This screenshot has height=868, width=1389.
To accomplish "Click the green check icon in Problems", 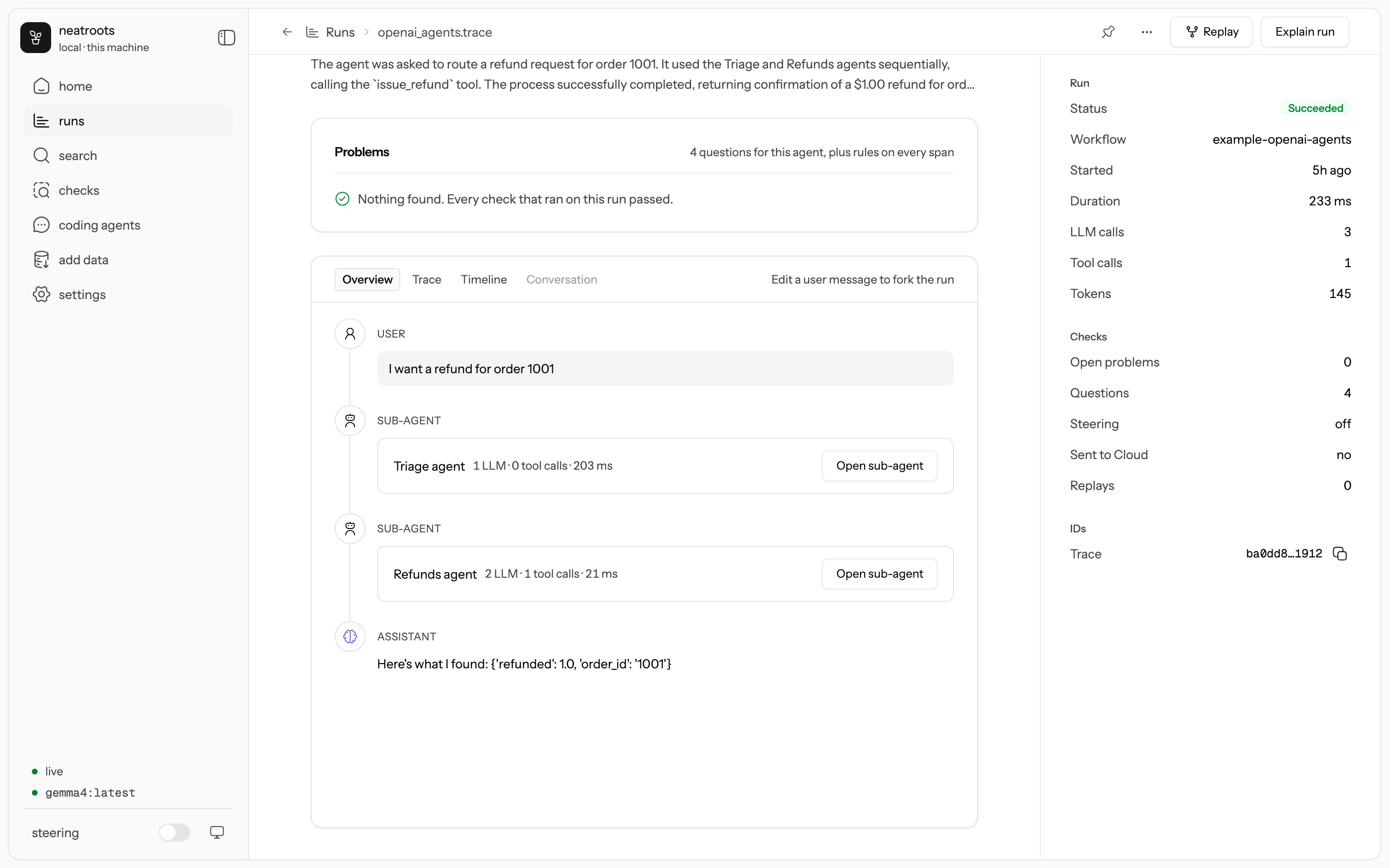I will (x=342, y=199).
